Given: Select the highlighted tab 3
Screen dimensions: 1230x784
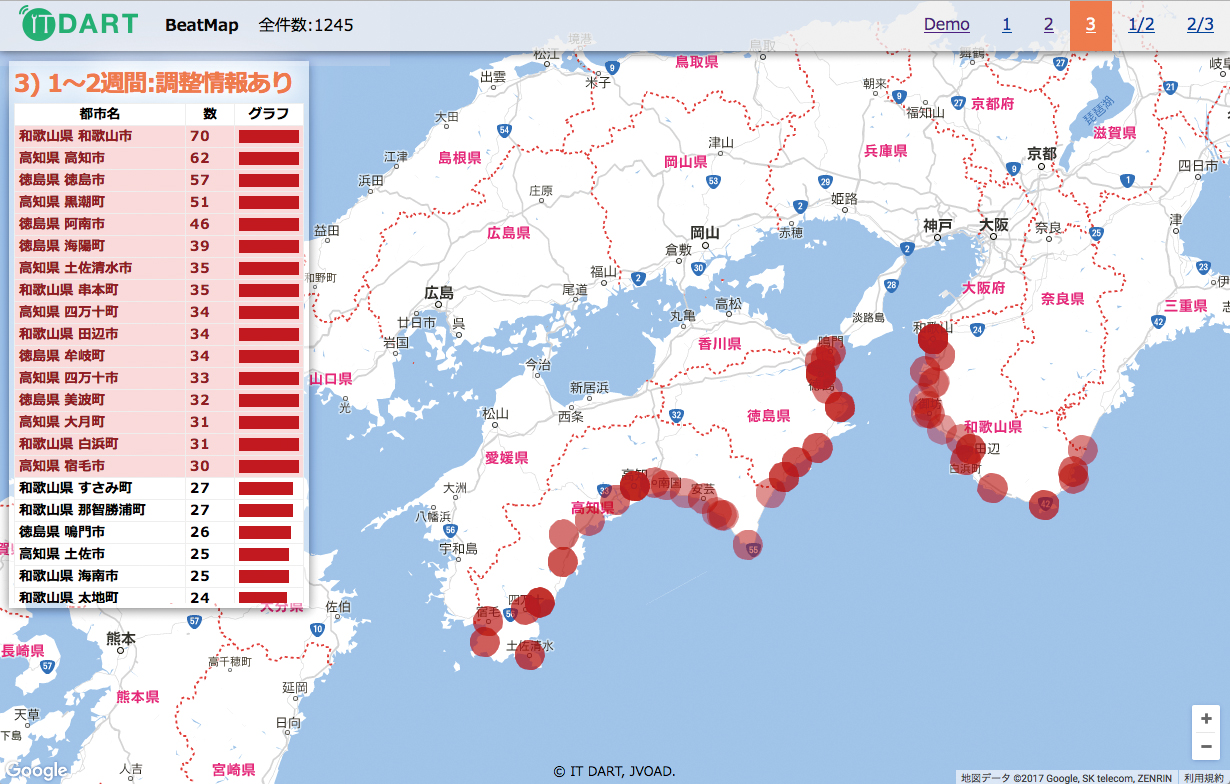Looking at the screenshot, I should 1090,25.
